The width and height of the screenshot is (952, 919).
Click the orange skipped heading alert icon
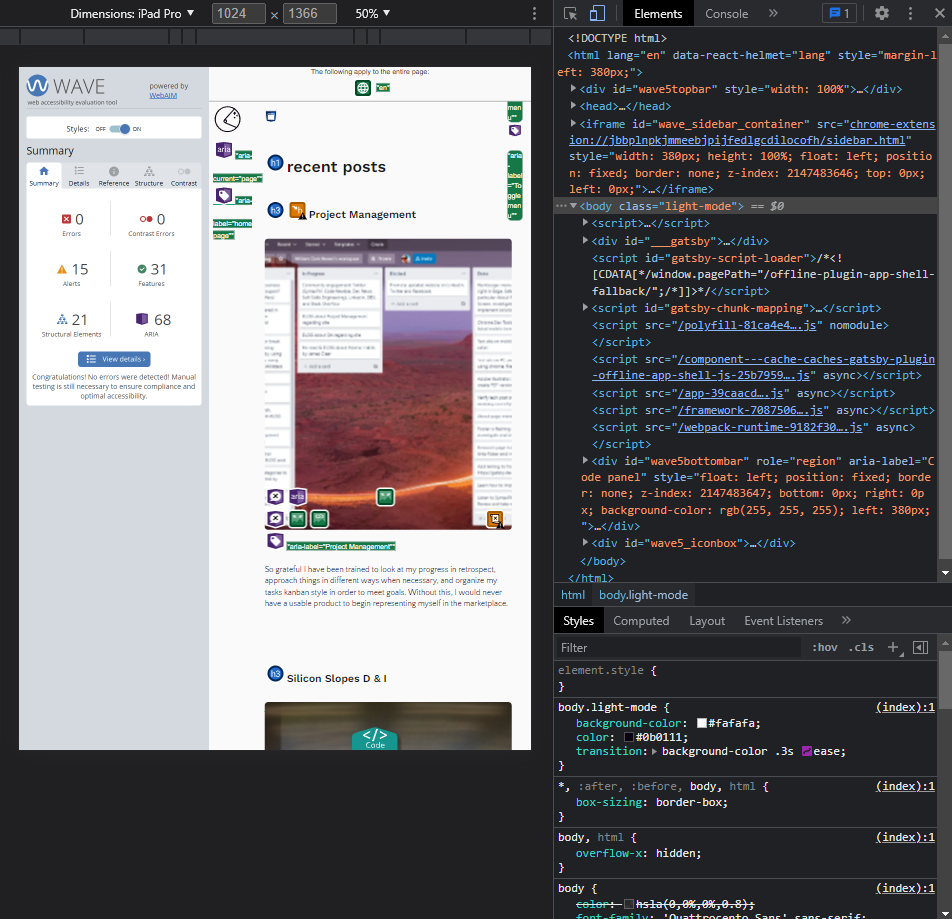(298, 211)
